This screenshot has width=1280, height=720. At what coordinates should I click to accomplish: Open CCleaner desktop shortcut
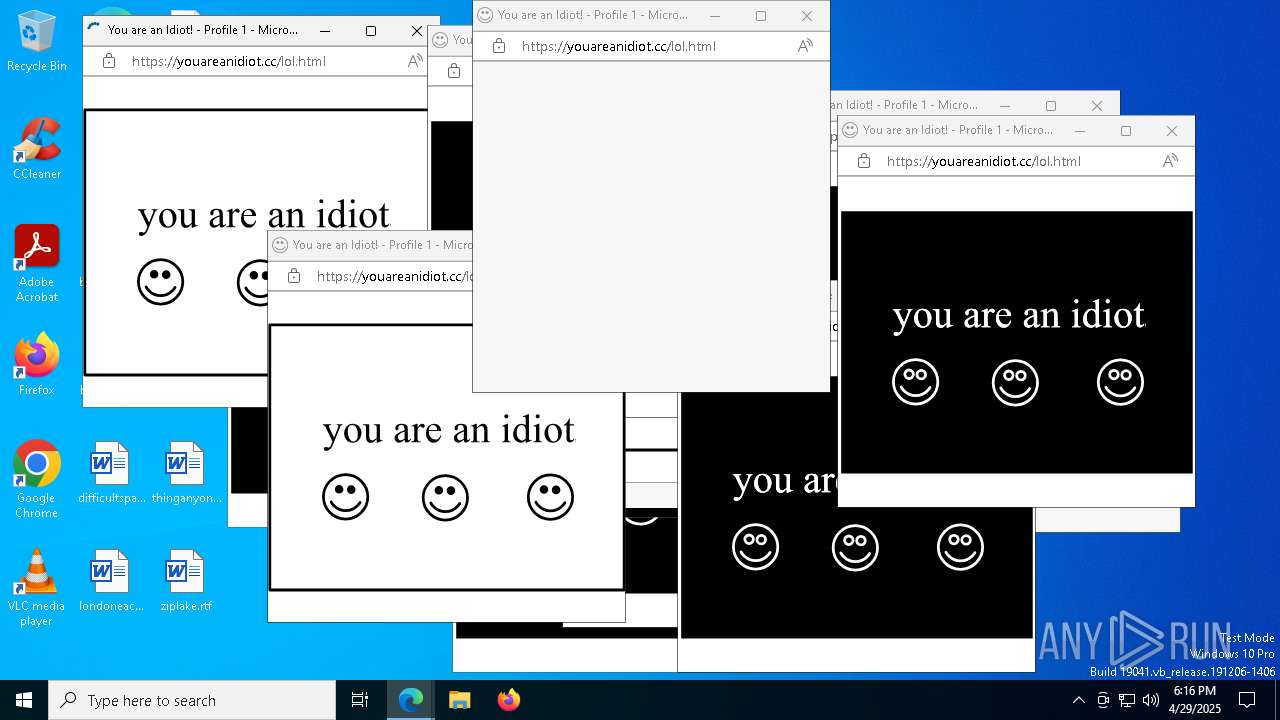37,150
